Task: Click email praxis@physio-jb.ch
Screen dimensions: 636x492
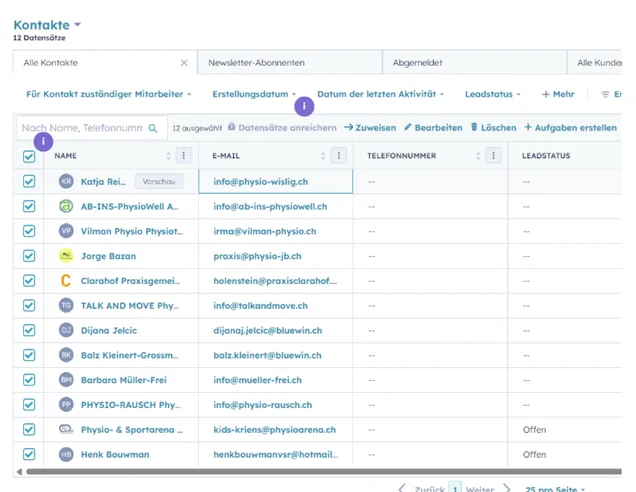Action: (257, 256)
